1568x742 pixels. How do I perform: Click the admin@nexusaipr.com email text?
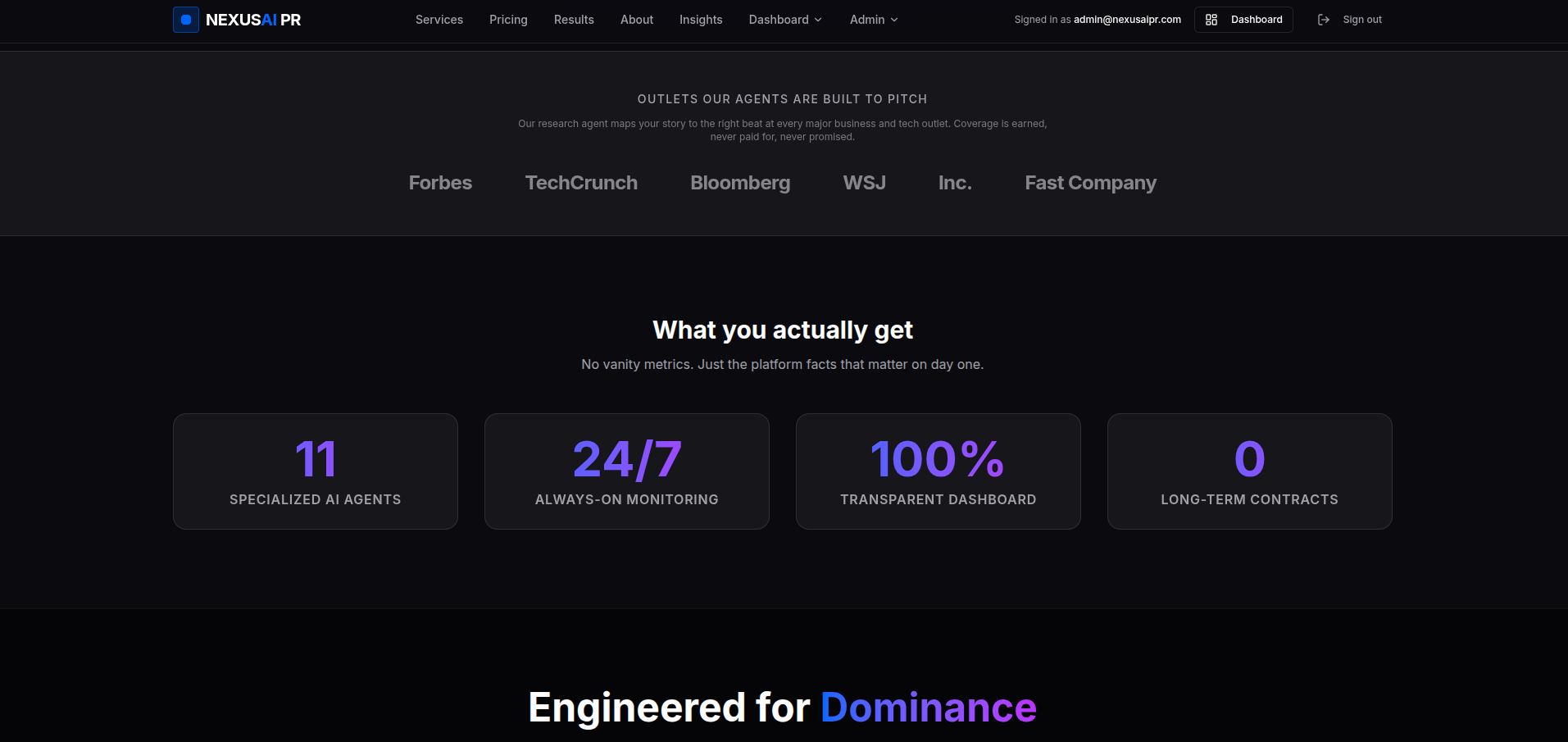(x=1127, y=20)
